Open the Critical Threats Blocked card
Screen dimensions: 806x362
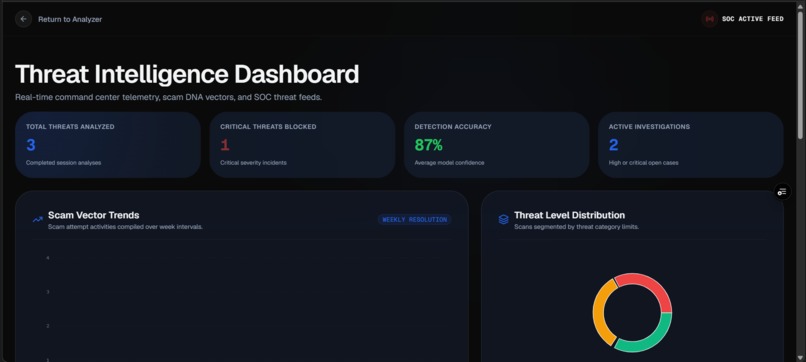[x=302, y=145]
